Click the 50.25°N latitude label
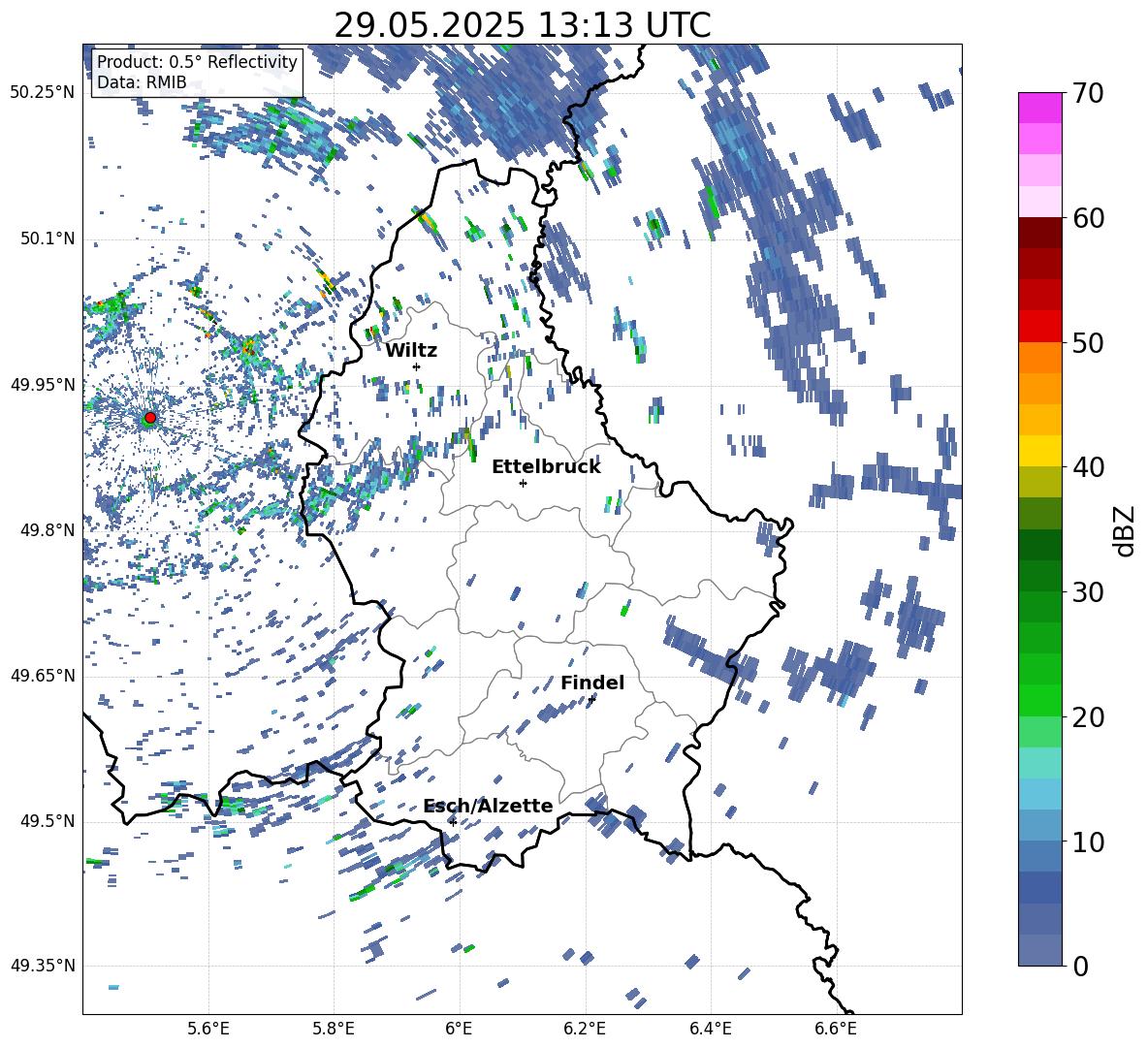This screenshot has width=1148, height=1048. pyautogui.click(x=43, y=93)
